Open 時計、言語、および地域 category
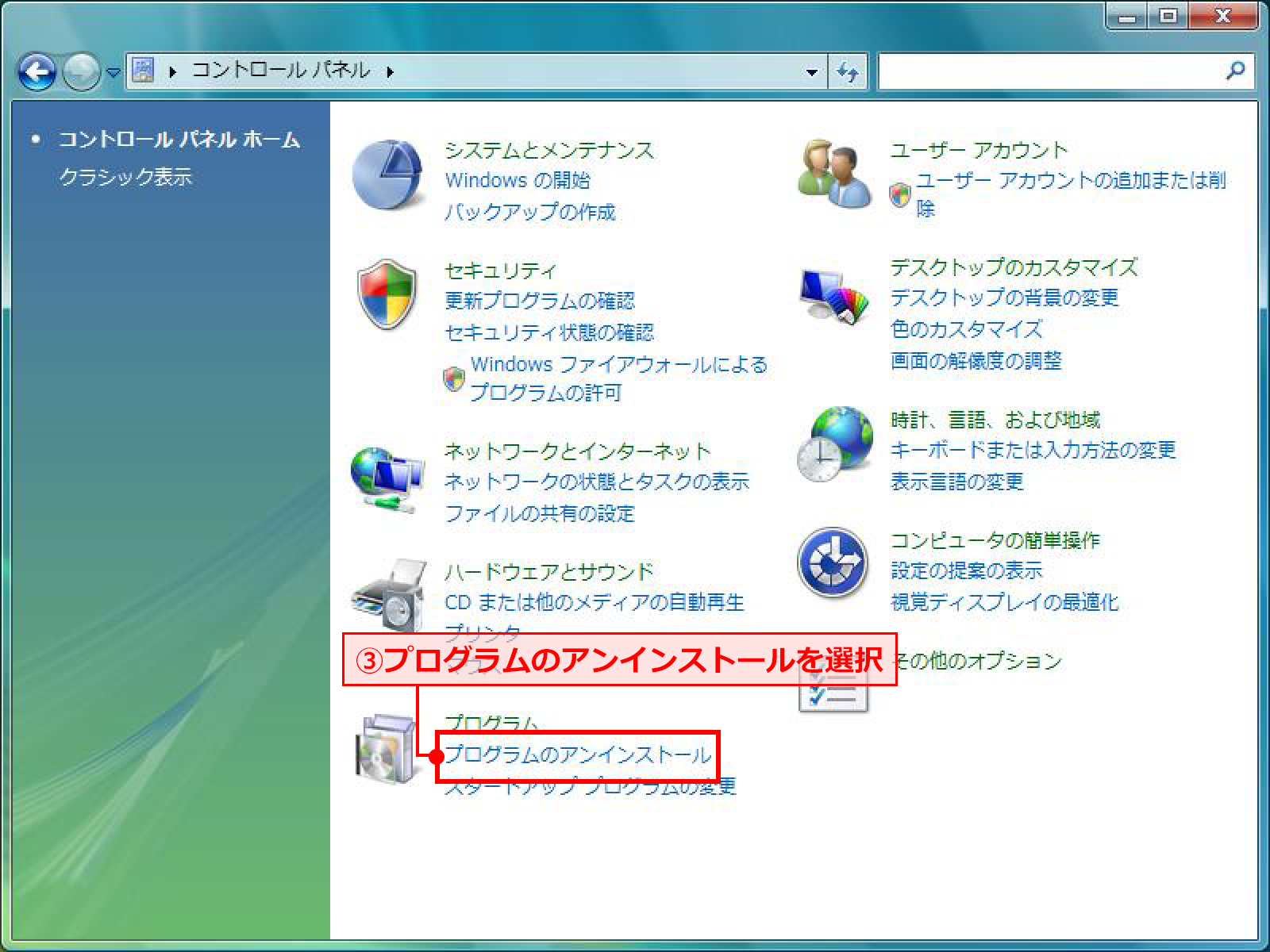The image size is (1270, 952). coord(995,420)
